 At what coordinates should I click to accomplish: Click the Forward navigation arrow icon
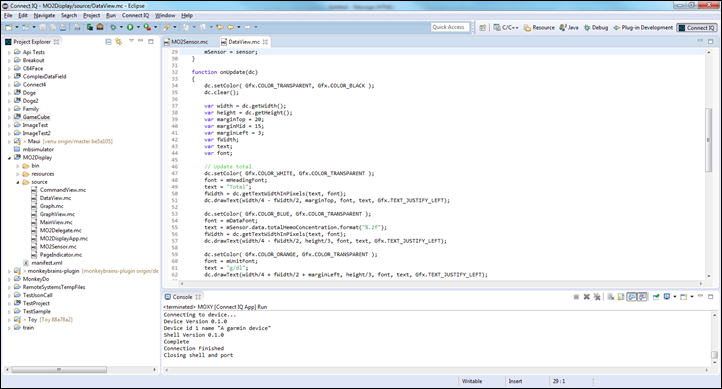click(x=247, y=27)
